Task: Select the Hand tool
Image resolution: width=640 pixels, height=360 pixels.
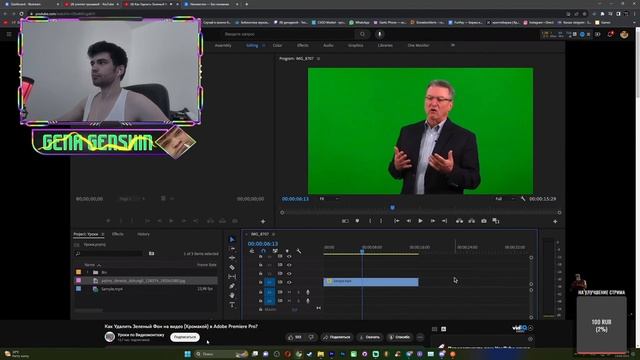Action: 232,296
